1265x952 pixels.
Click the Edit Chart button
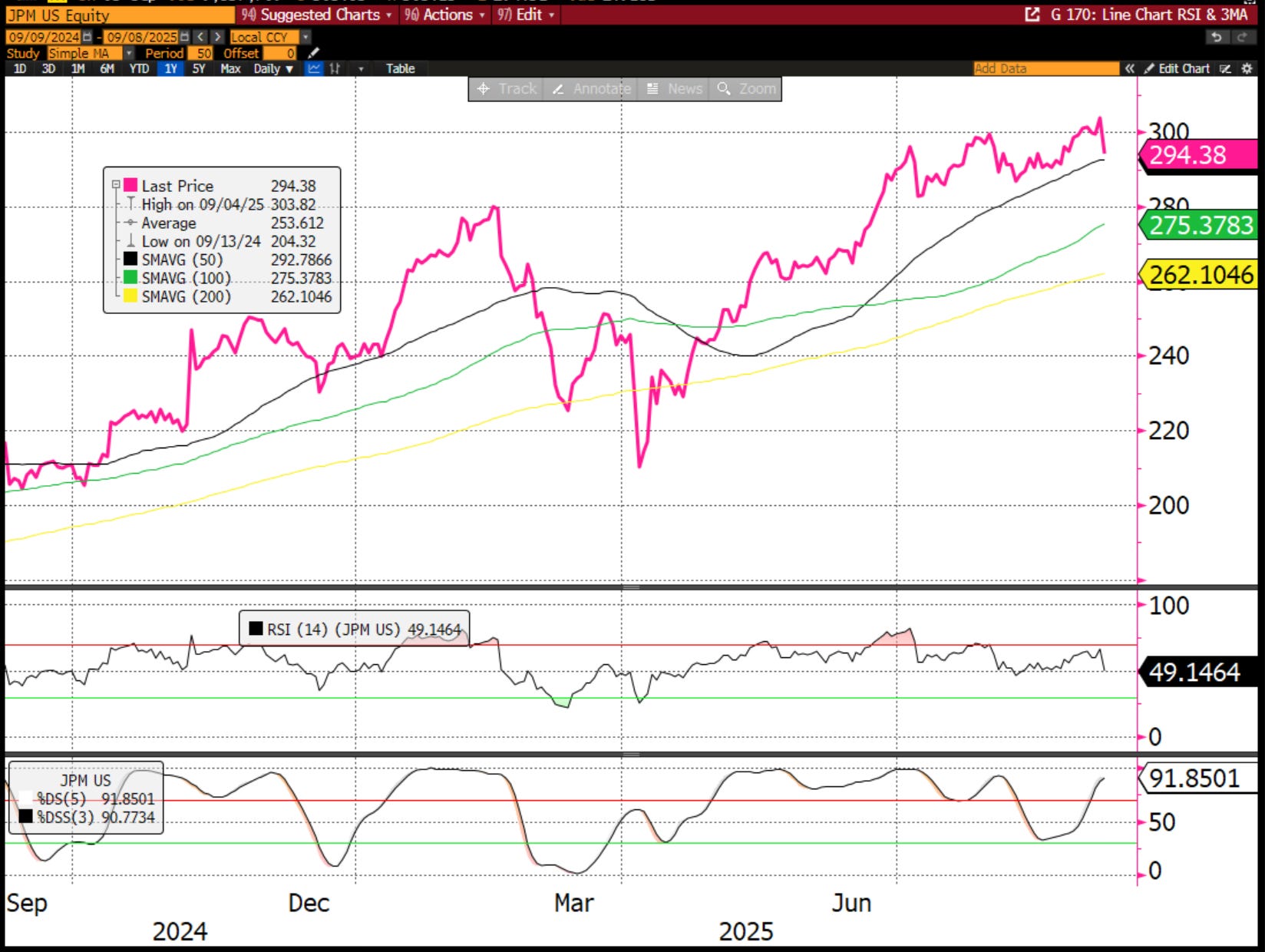[1177, 68]
